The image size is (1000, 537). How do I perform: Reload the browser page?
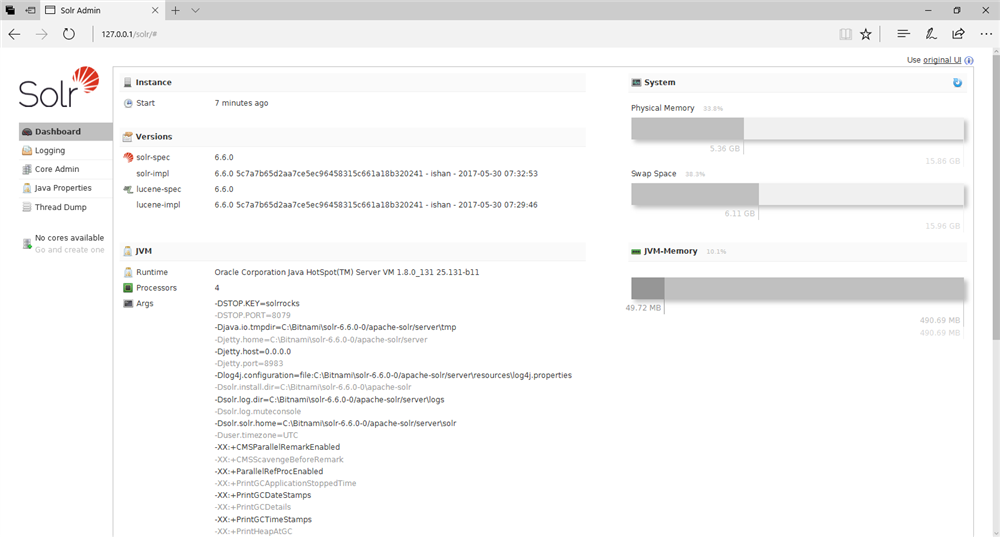[69, 34]
